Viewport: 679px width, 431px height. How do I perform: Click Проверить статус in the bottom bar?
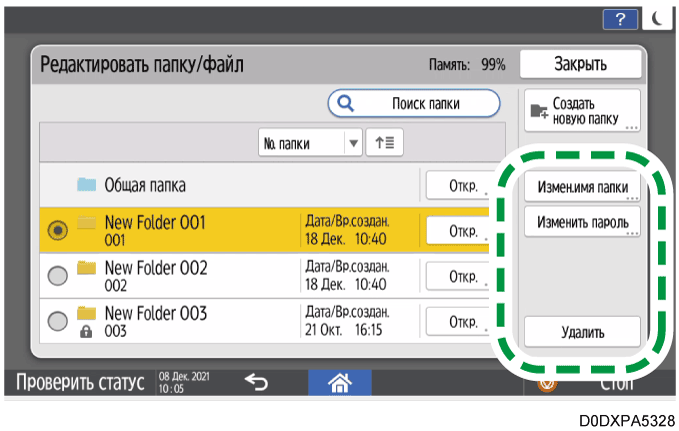coord(78,382)
